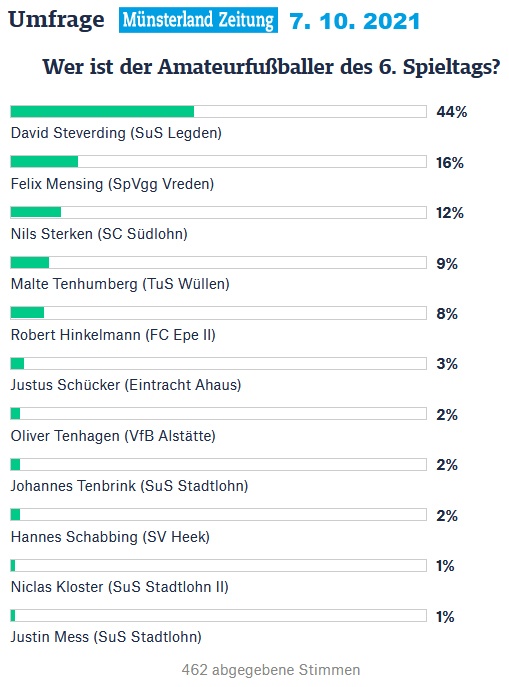Screen dimensions: 509x687
Task: Click David Steverding's 44% result bar
Action: (219, 111)
